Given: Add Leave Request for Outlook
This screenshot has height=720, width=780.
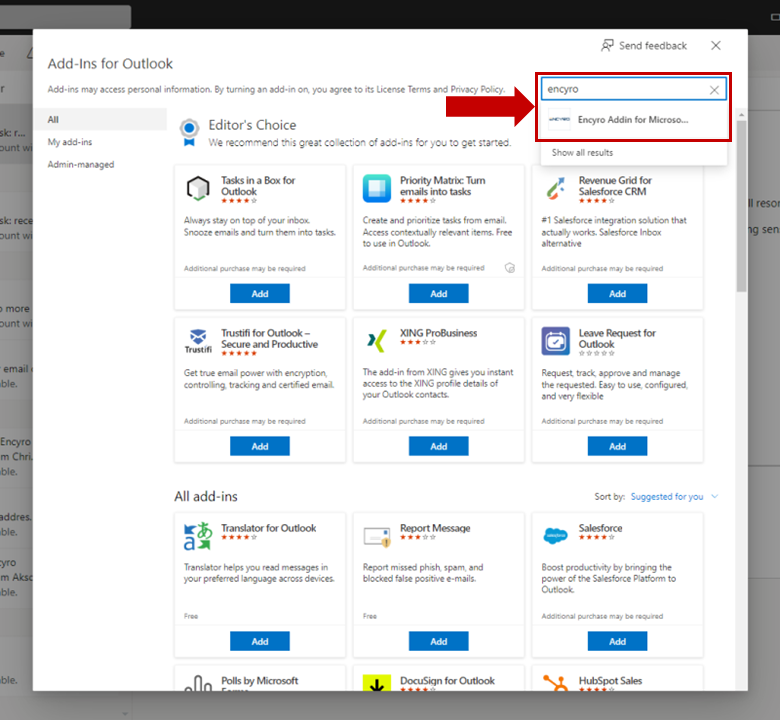Looking at the screenshot, I should coord(617,446).
